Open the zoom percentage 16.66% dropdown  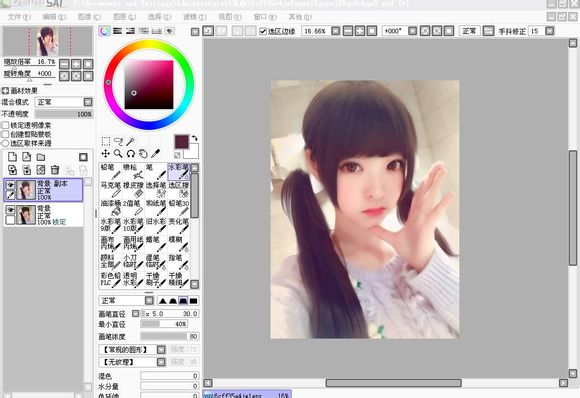coord(335,31)
